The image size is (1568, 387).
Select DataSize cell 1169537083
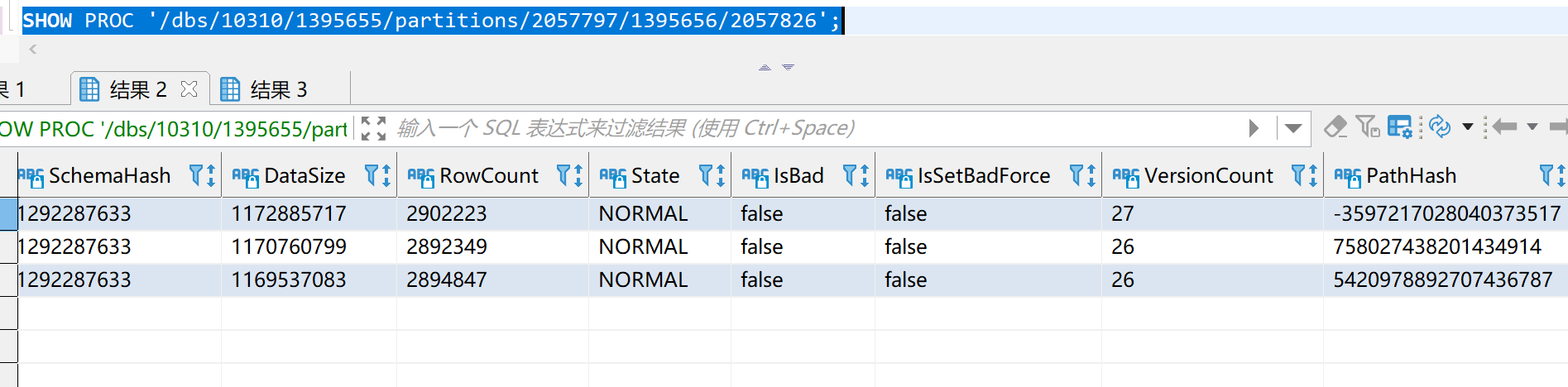click(309, 279)
